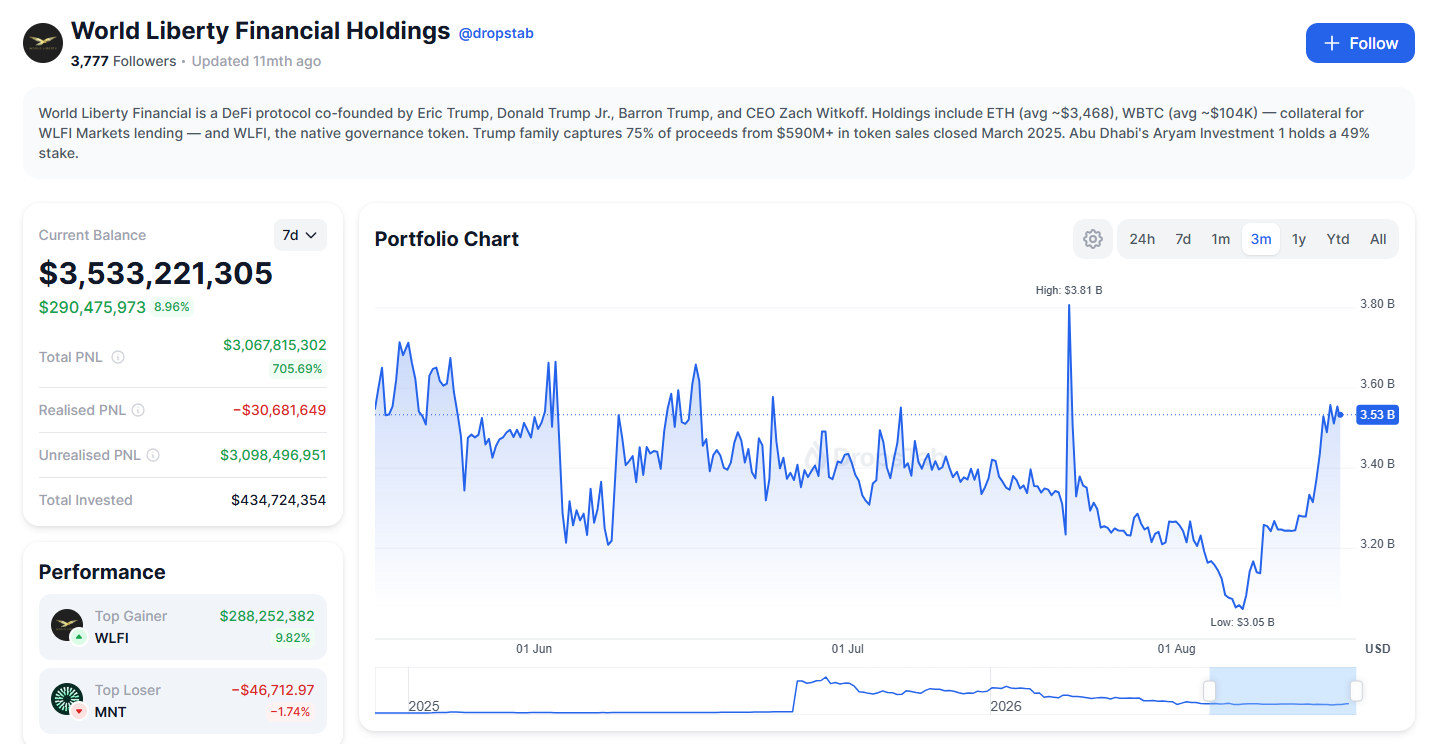Viewport: 1437px width, 744px height.
Task: Click the left range slider handle
Action: point(1209,691)
